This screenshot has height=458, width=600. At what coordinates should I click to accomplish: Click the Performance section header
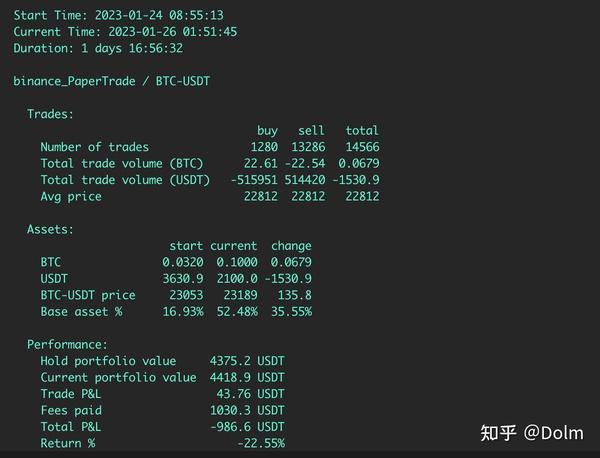(x=67, y=344)
